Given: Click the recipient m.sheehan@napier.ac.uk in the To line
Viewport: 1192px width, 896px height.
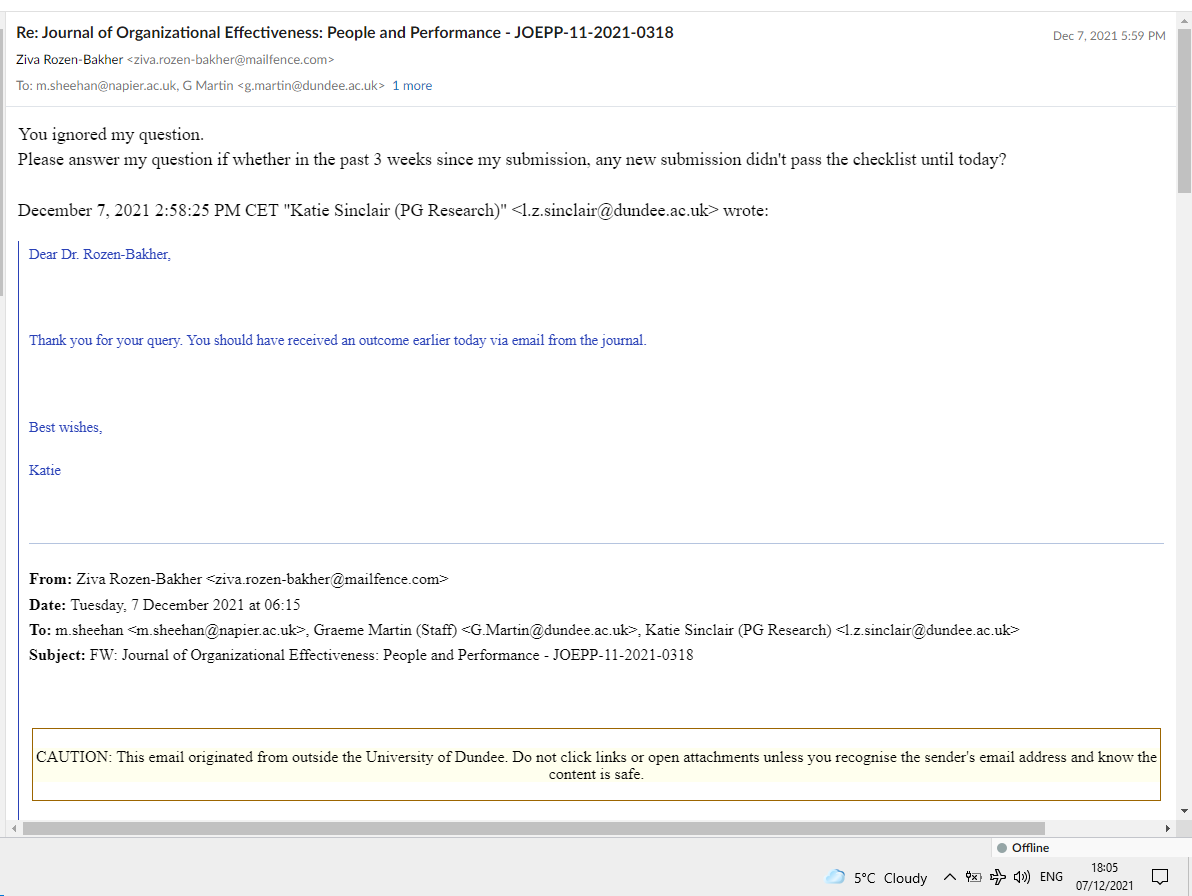Looking at the screenshot, I should [x=106, y=86].
